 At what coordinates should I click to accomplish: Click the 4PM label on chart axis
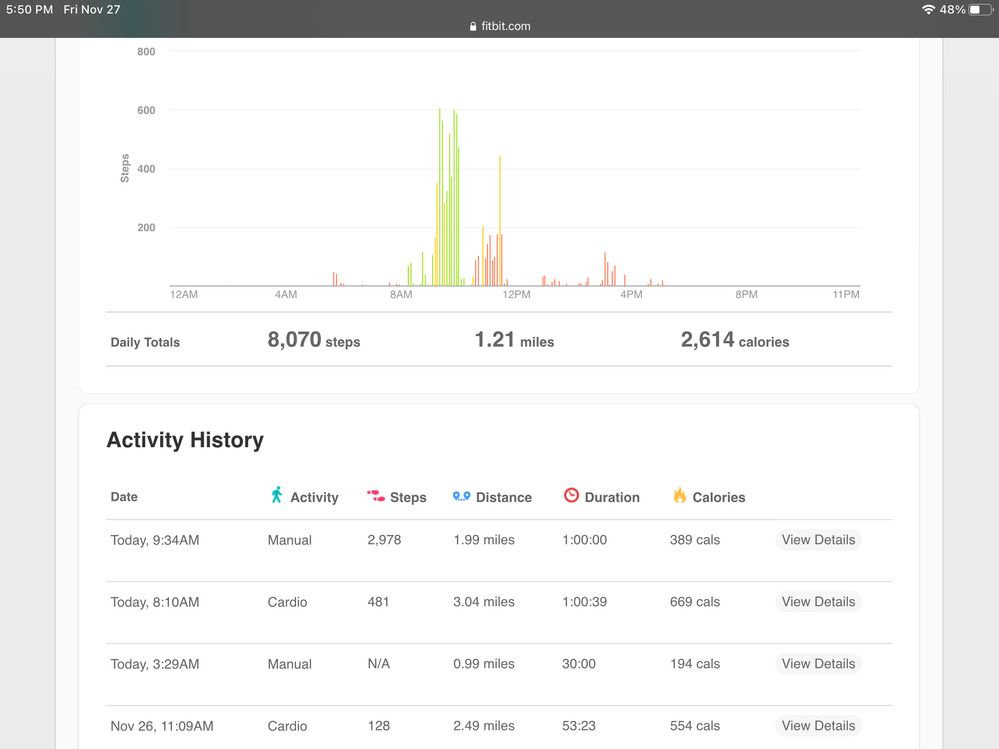tap(631, 294)
